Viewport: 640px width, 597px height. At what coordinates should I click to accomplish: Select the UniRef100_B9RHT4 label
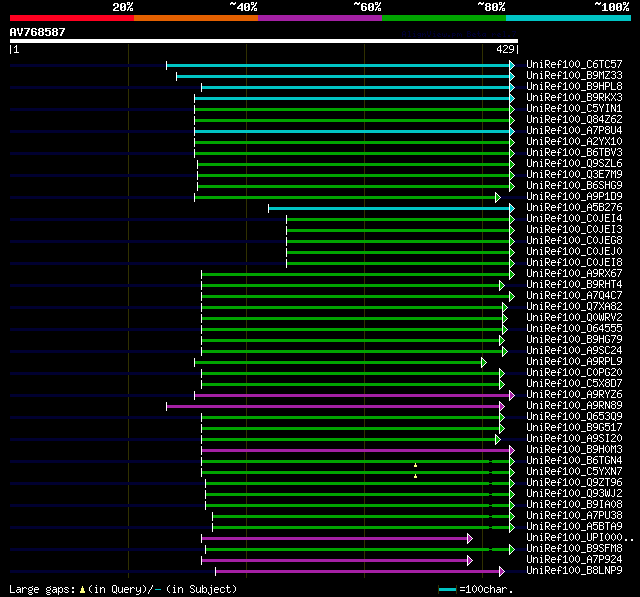574,285
